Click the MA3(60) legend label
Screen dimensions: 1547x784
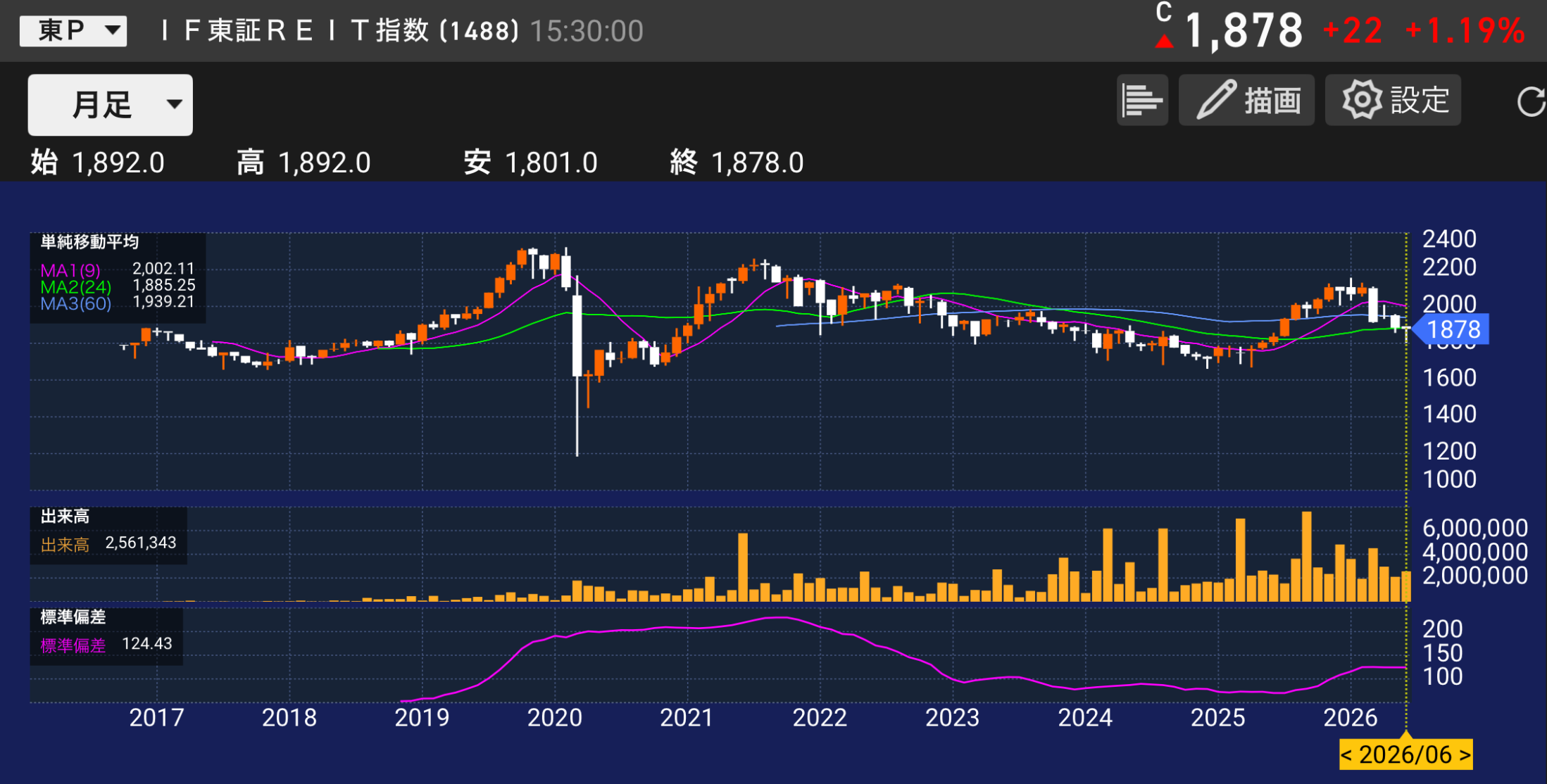(x=76, y=303)
